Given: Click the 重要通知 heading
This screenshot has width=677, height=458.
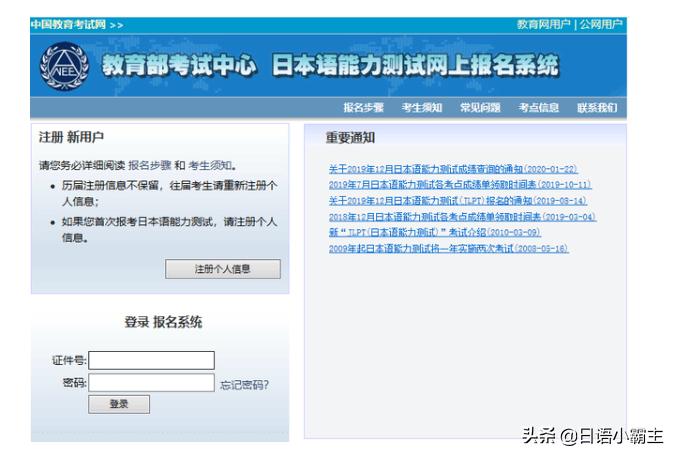Looking at the screenshot, I should (x=350, y=138).
